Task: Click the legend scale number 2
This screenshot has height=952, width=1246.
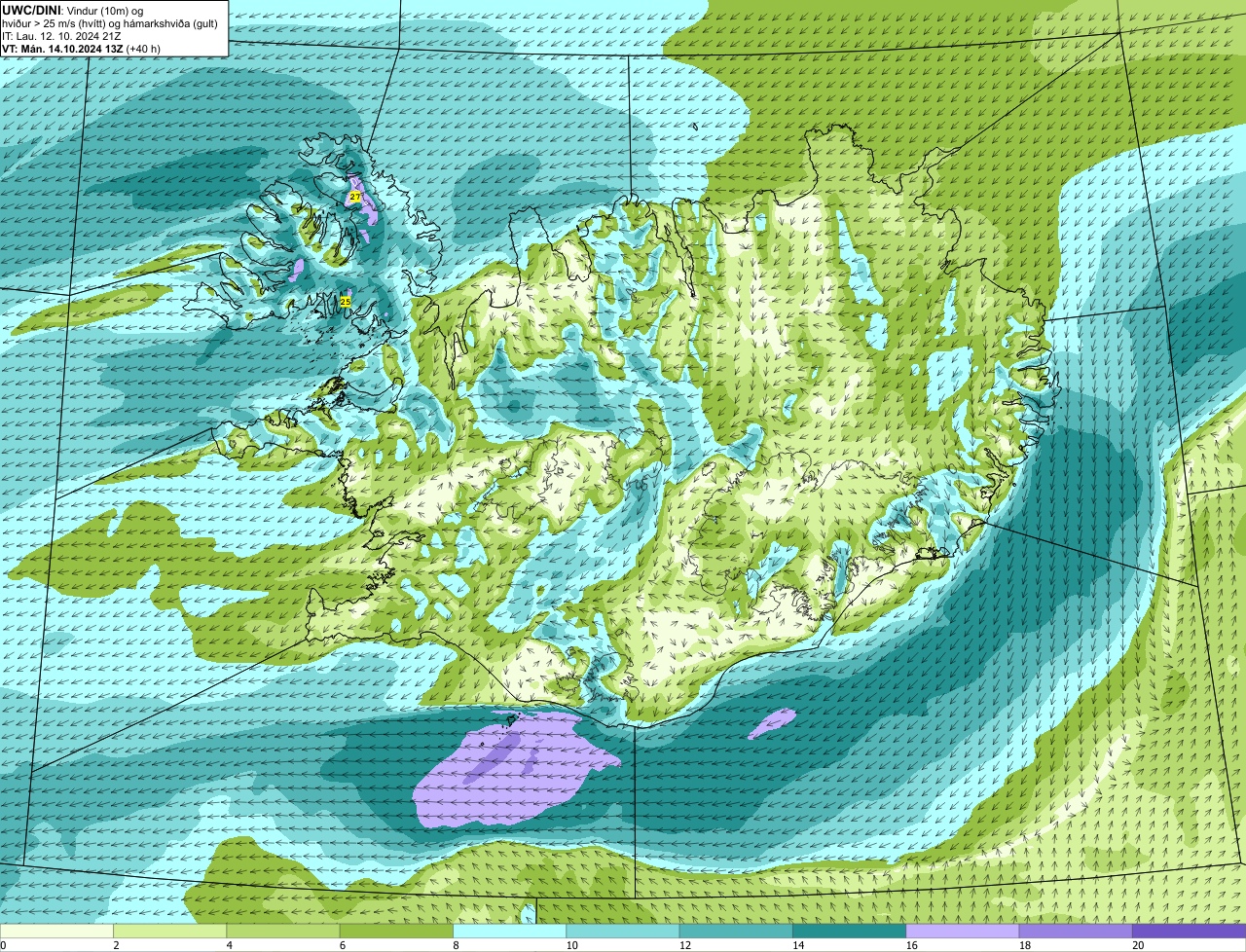Action: click(116, 945)
